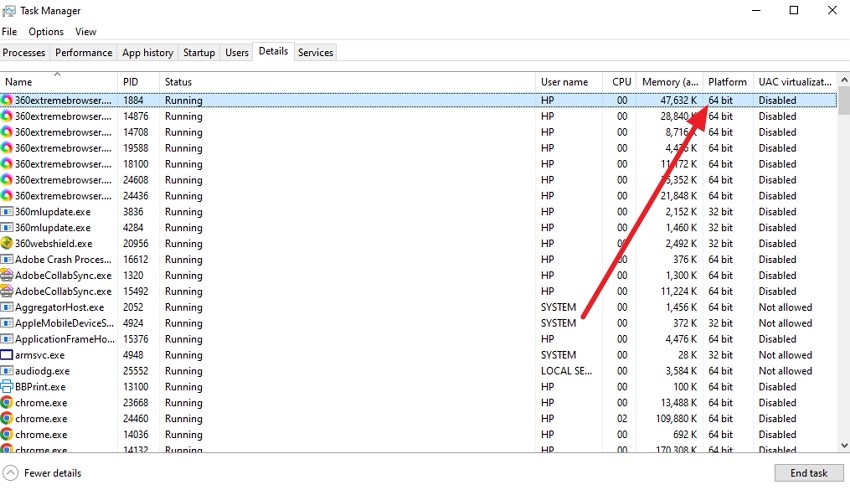
Task: Click 32 bit in the armsvc.exe row
Action: (x=720, y=355)
